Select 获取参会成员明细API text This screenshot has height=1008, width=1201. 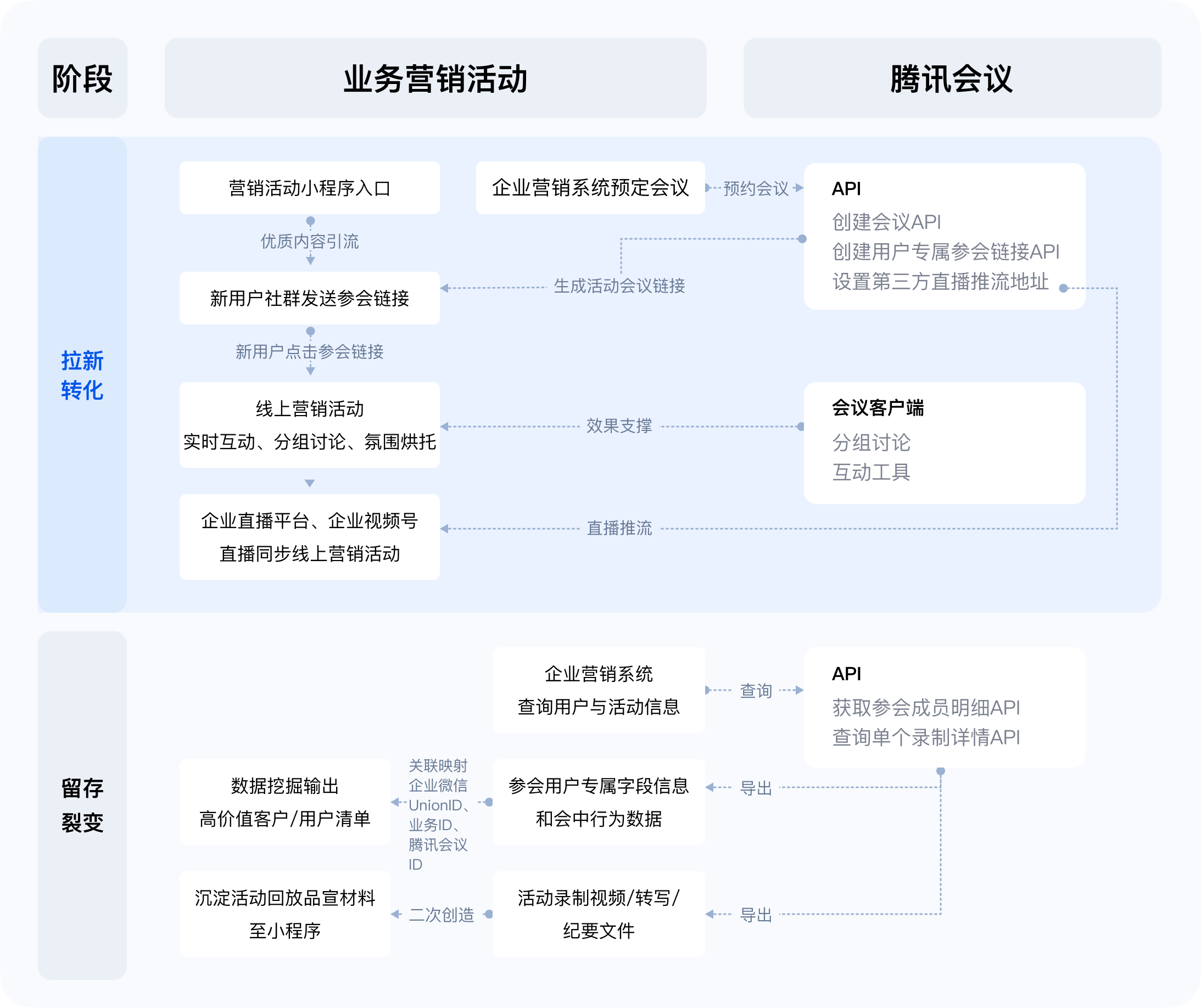[x=925, y=707]
